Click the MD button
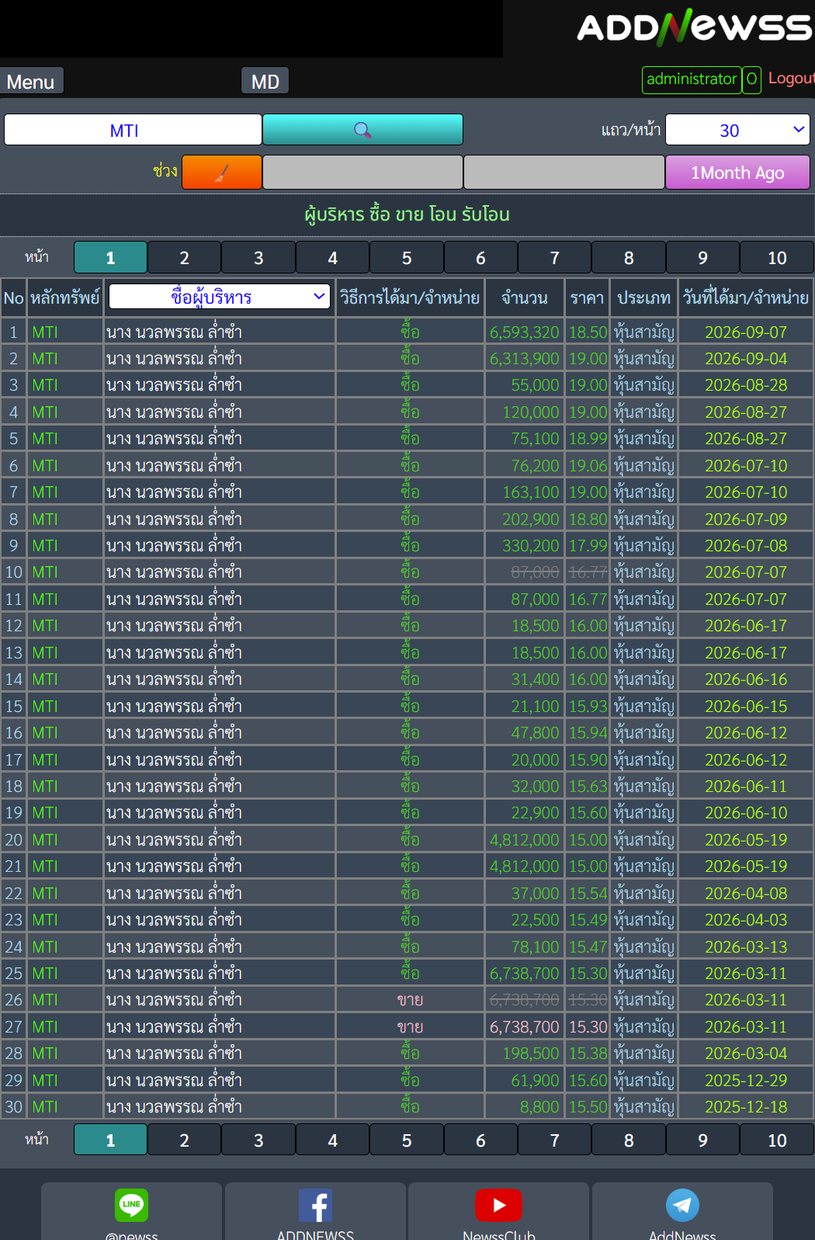This screenshot has width=815, height=1240. pyautogui.click(x=265, y=81)
